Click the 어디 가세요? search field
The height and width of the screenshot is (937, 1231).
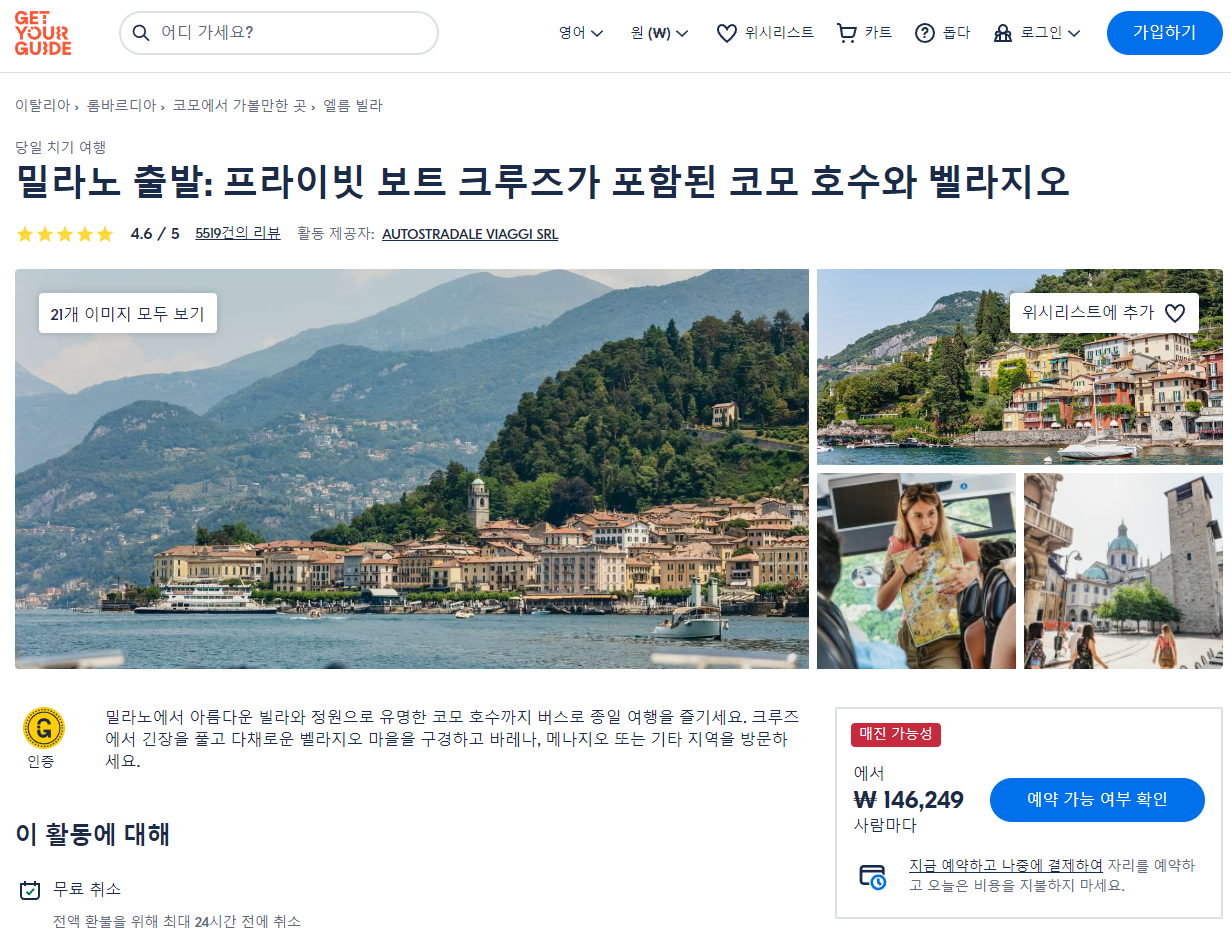(x=279, y=33)
